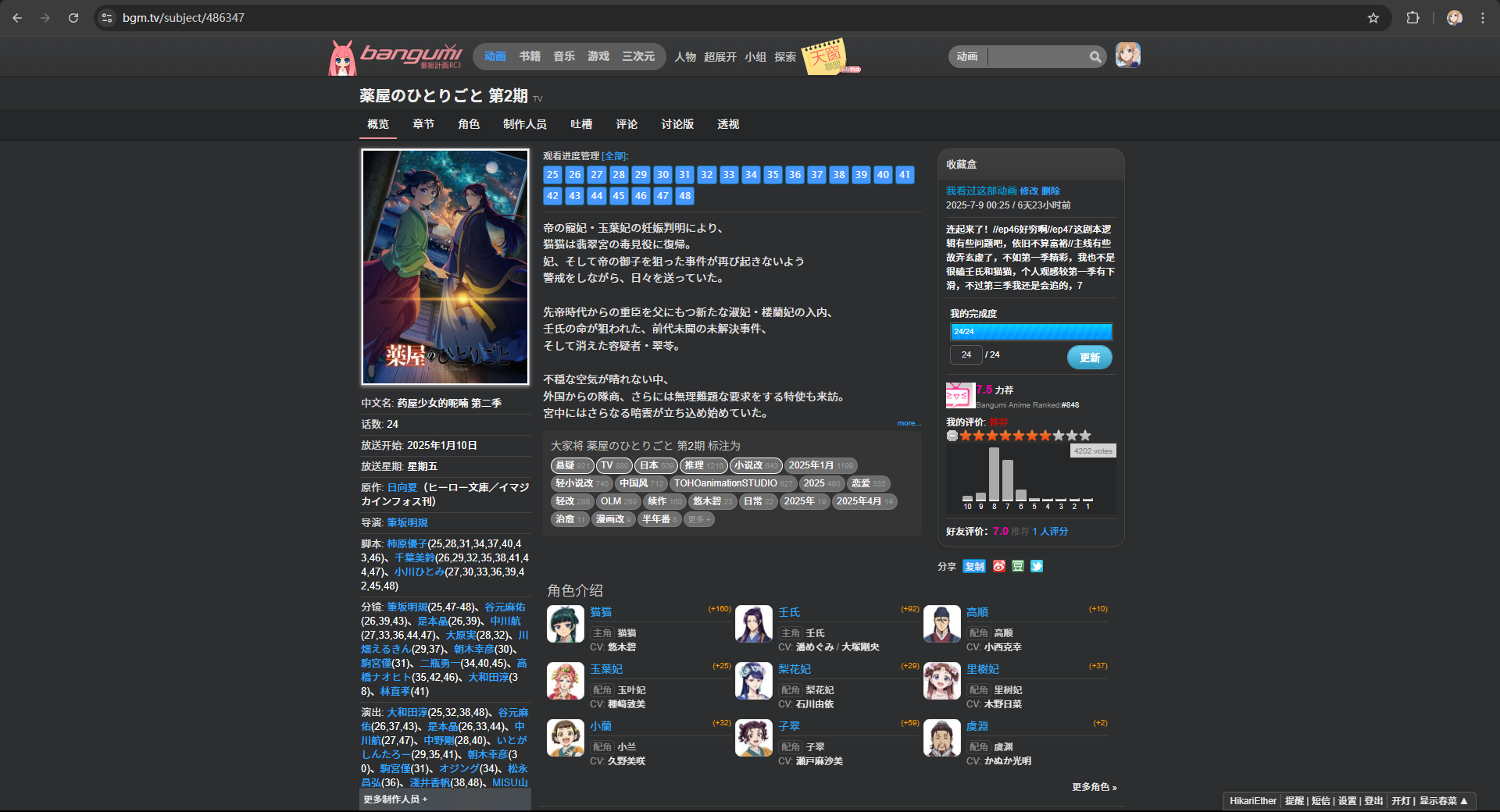Toggle 显示春菜 ▲ in bottom bar

1443,801
